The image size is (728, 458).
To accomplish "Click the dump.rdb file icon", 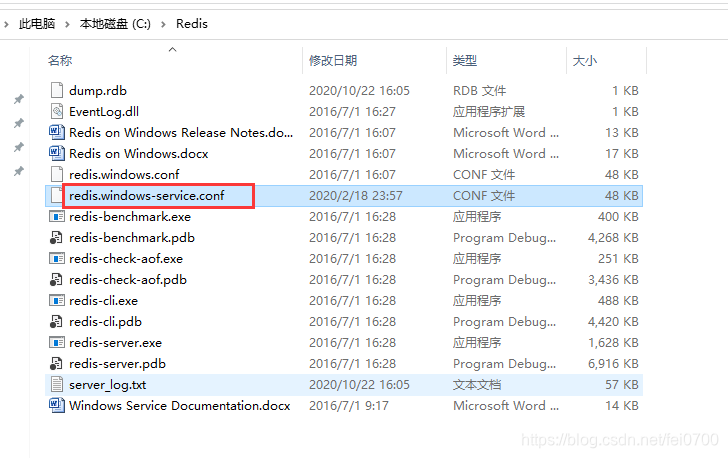I will [x=57, y=90].
